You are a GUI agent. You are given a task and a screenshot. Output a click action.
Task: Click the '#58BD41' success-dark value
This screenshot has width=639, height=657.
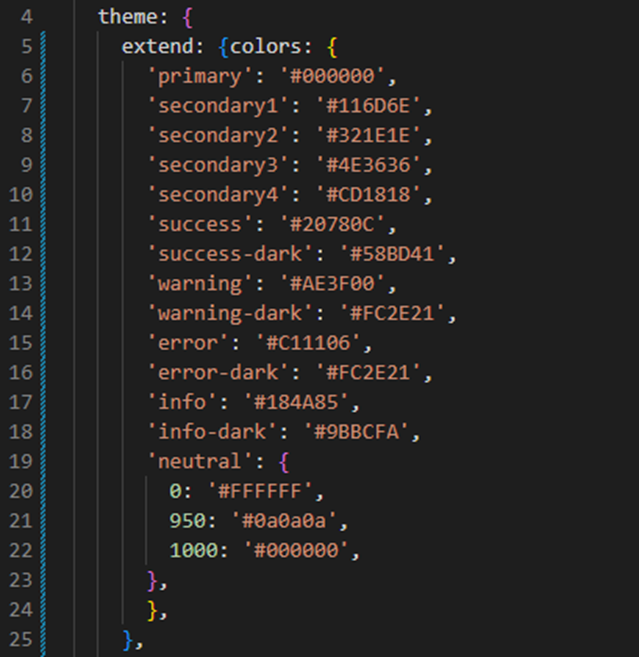tap(392, 254)
